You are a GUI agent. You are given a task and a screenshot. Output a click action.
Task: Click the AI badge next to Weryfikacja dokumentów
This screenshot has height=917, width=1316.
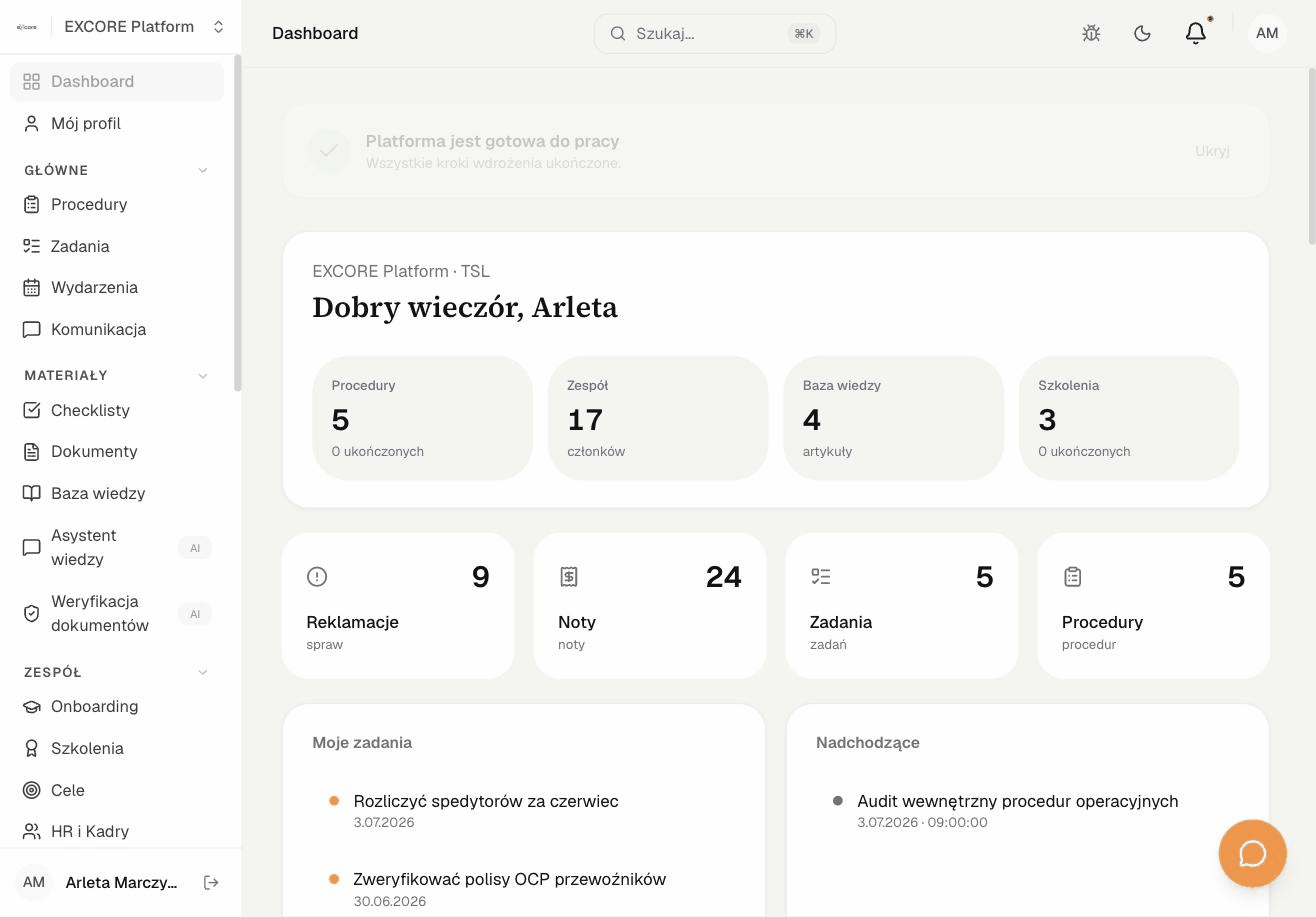coord(195,614)
